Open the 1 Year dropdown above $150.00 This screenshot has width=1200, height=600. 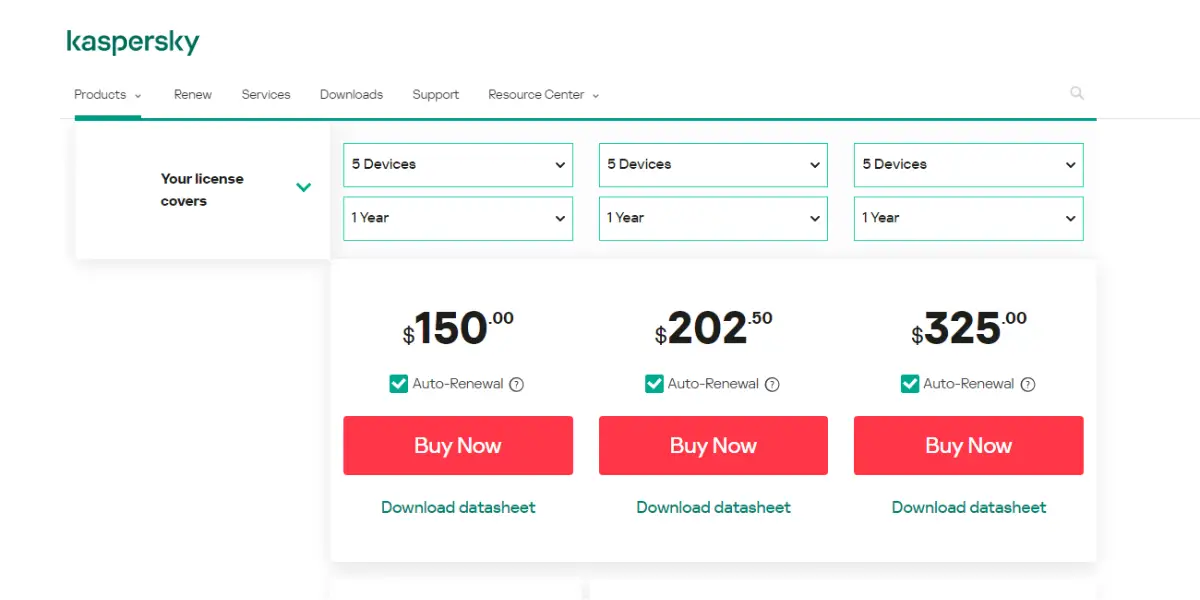[x=458, y=218]
